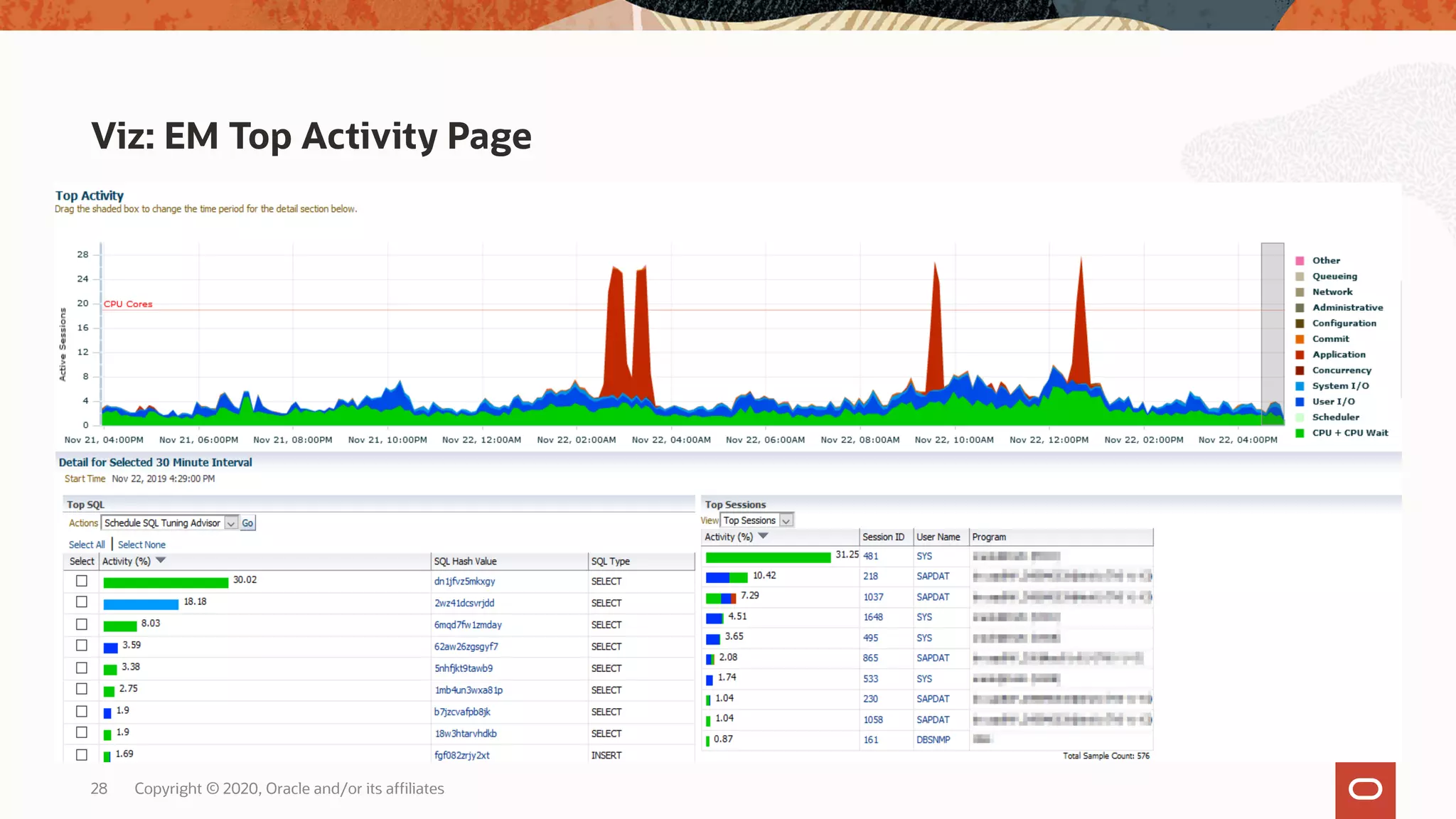The image size is (1456, 819).
Task: Click the Select All link
Action: pos(87,545)
